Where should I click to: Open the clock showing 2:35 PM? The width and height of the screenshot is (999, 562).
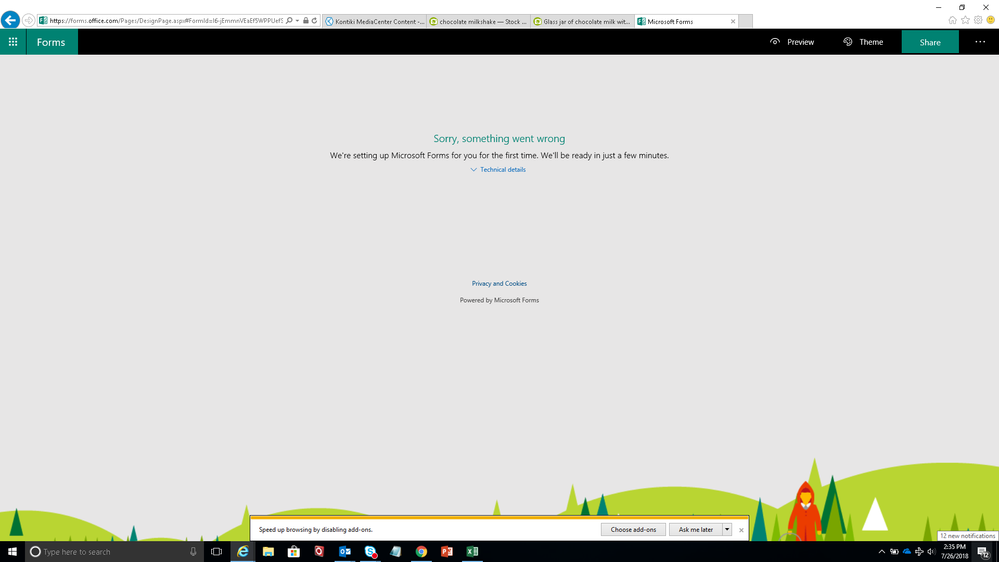pyautogui.click(x=954, y=552)
